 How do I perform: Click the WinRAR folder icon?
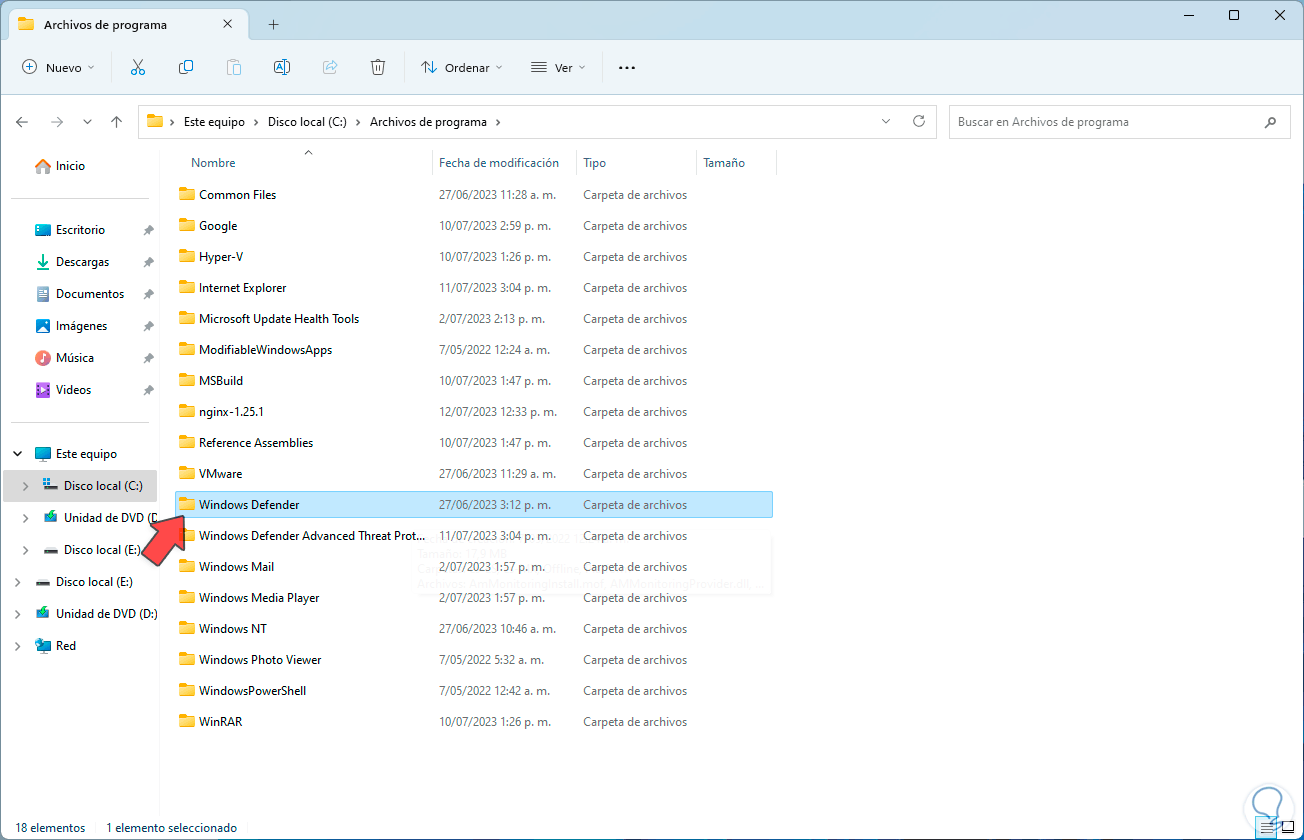point(187,721)
